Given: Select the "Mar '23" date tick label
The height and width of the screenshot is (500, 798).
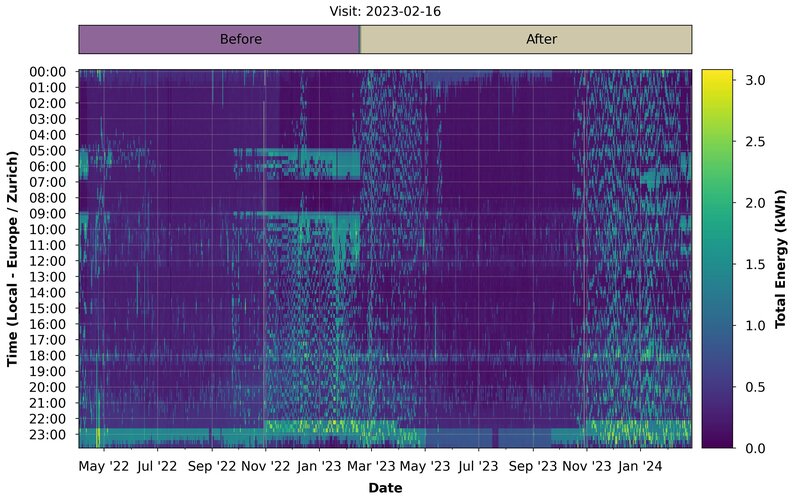Looking at the screenshot, I should pyautogui.click(x=372, y=466).
